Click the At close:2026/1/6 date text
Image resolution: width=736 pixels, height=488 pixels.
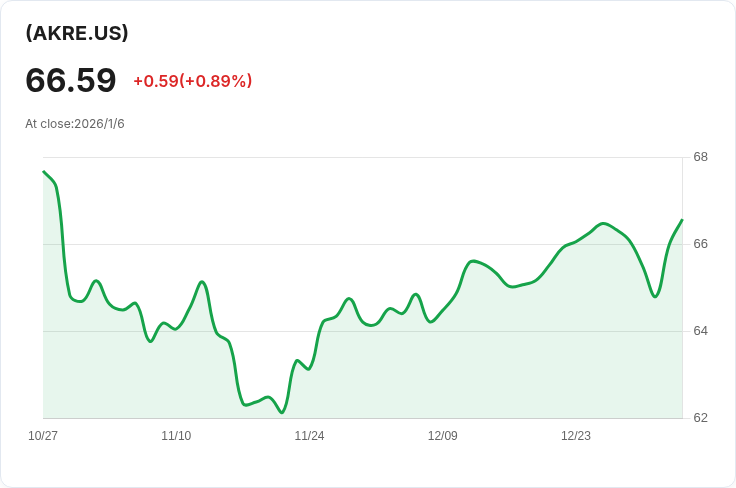(x=75, y=124)
